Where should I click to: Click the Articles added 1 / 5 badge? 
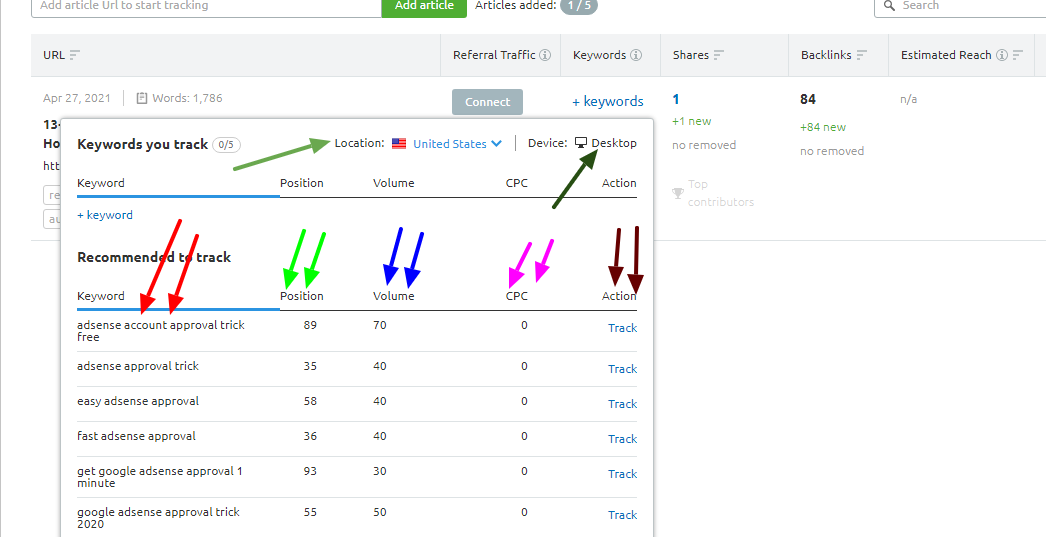(x=578, y=5)
